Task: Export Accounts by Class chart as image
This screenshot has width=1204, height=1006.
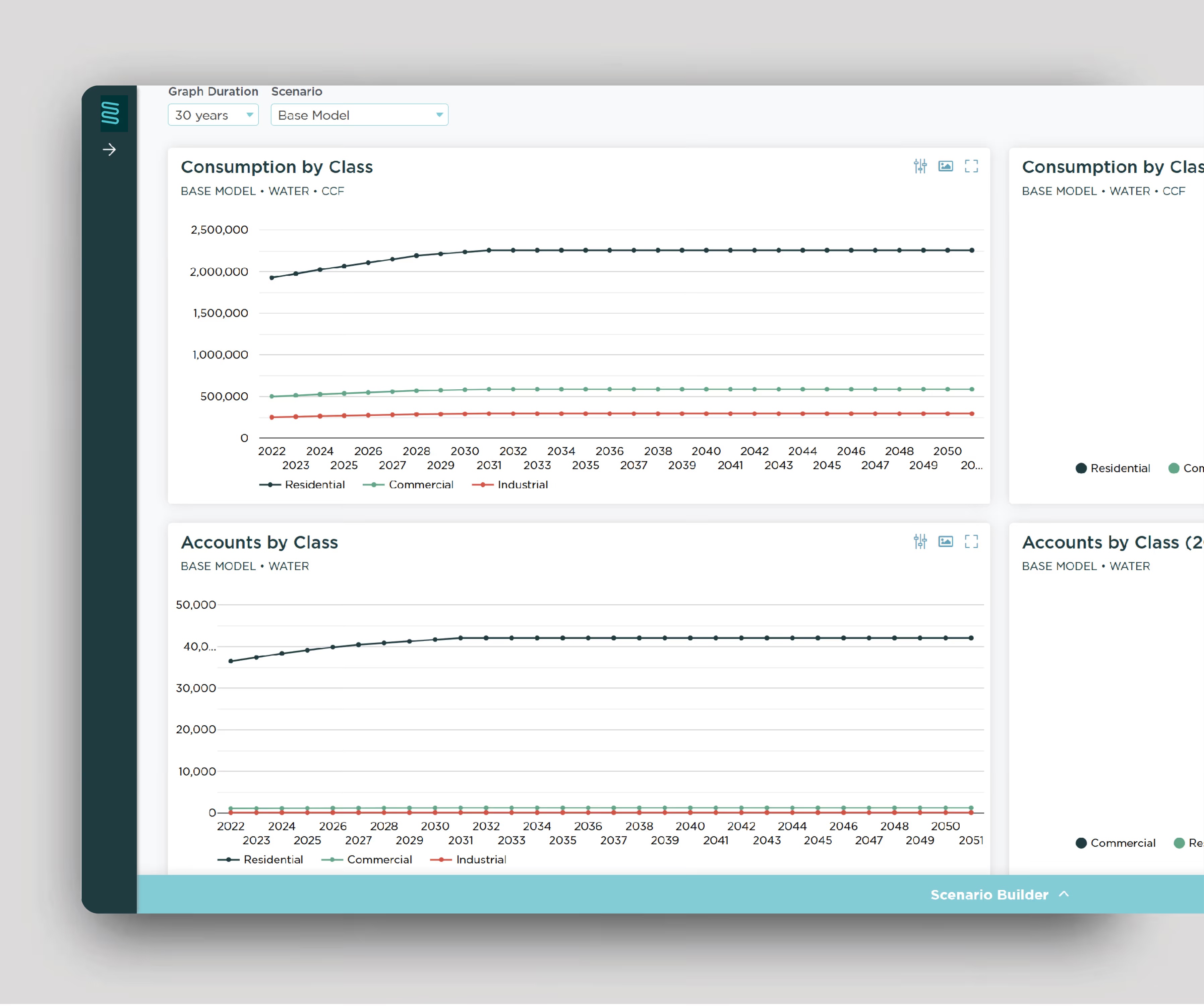Action: [x=946, y=542]
